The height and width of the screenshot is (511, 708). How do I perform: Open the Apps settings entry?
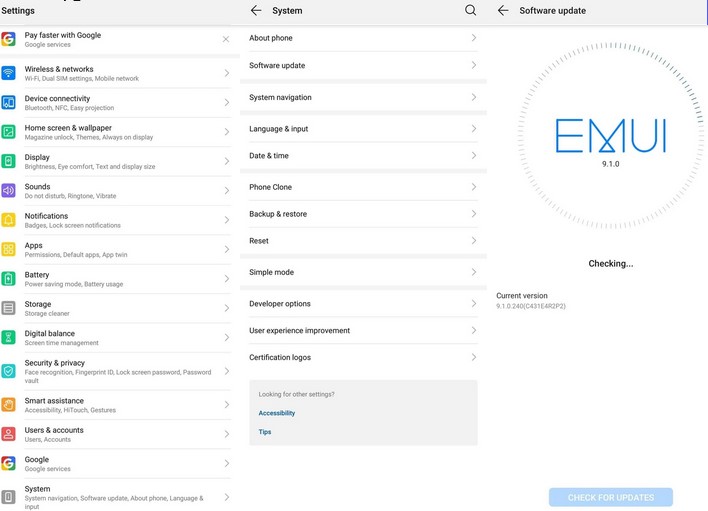click(x=116, y=249)
